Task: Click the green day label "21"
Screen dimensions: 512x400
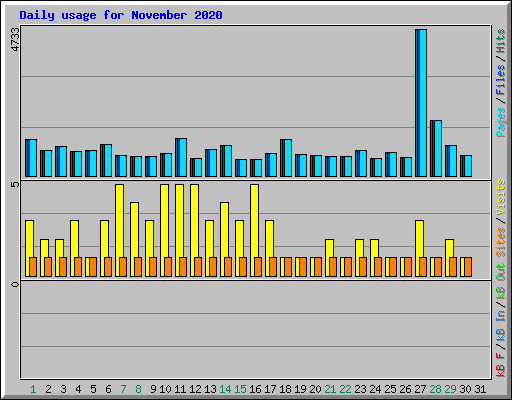Action: (330, 389)
